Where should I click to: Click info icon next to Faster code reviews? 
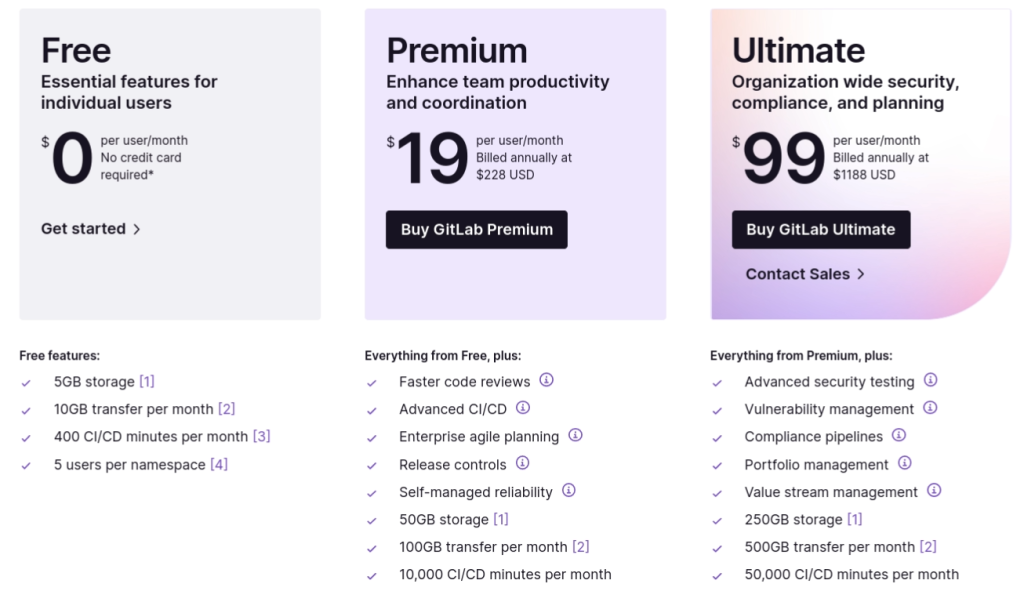coord(546,380)
